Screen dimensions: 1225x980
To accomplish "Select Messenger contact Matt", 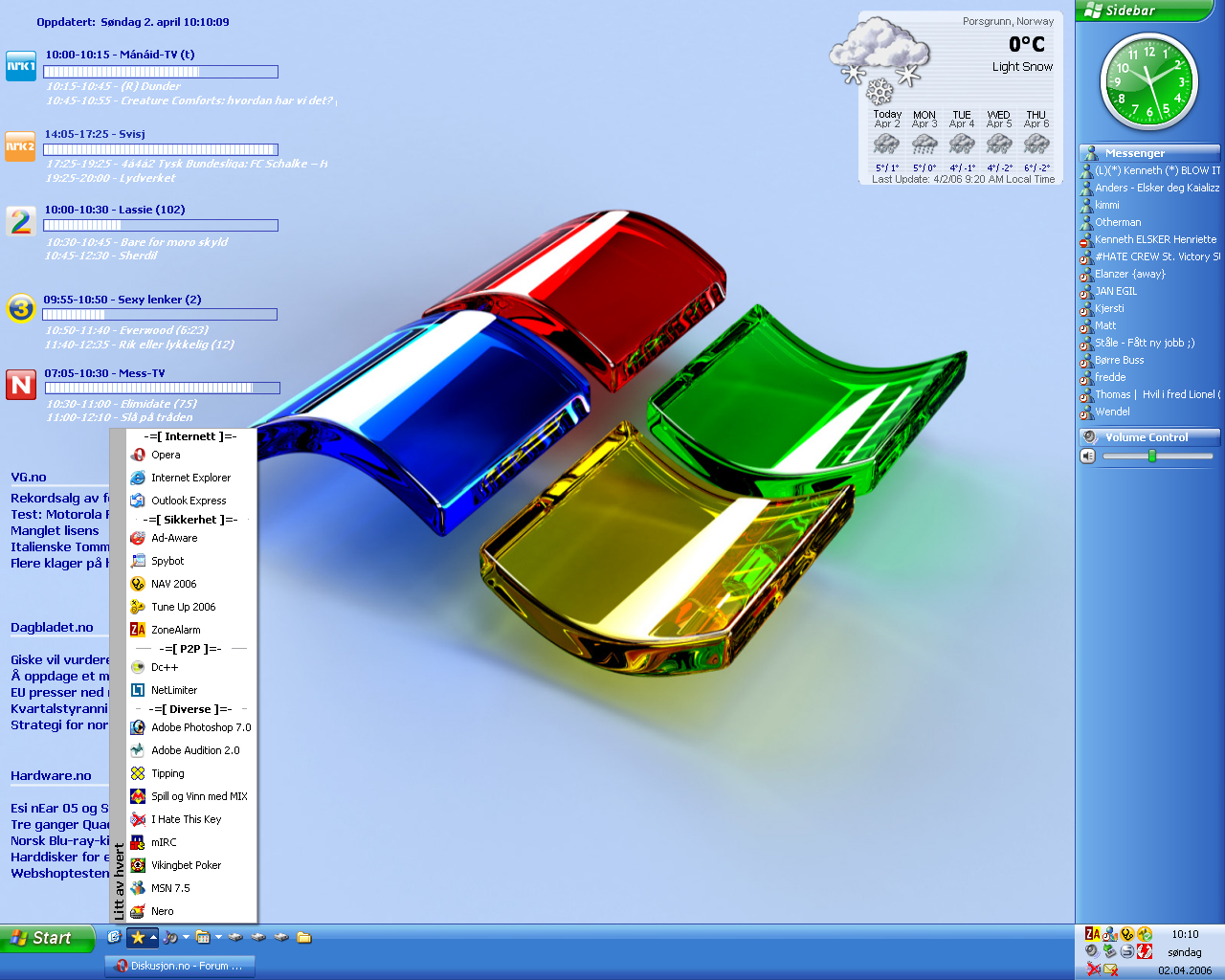I will click(x=1105, y=325).
